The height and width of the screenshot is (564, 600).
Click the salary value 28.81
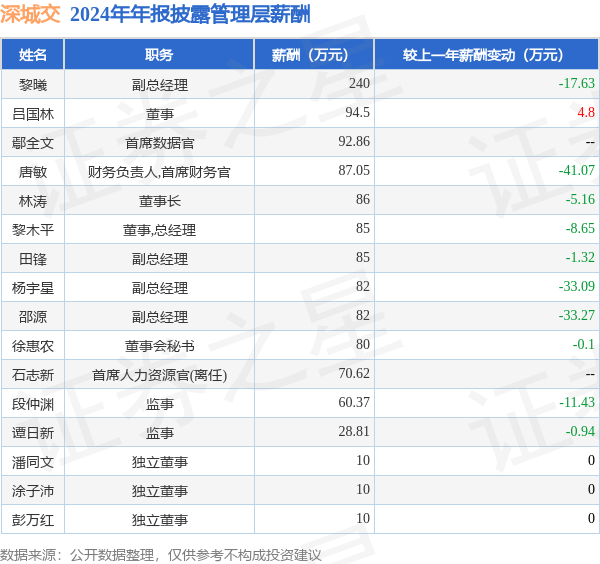[x=354, y=432]
